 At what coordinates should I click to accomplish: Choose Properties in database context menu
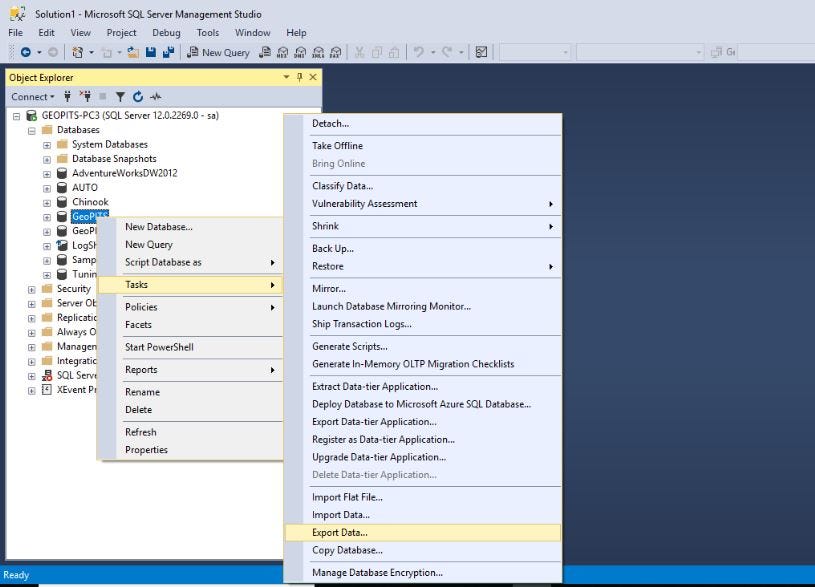(190, 450)
